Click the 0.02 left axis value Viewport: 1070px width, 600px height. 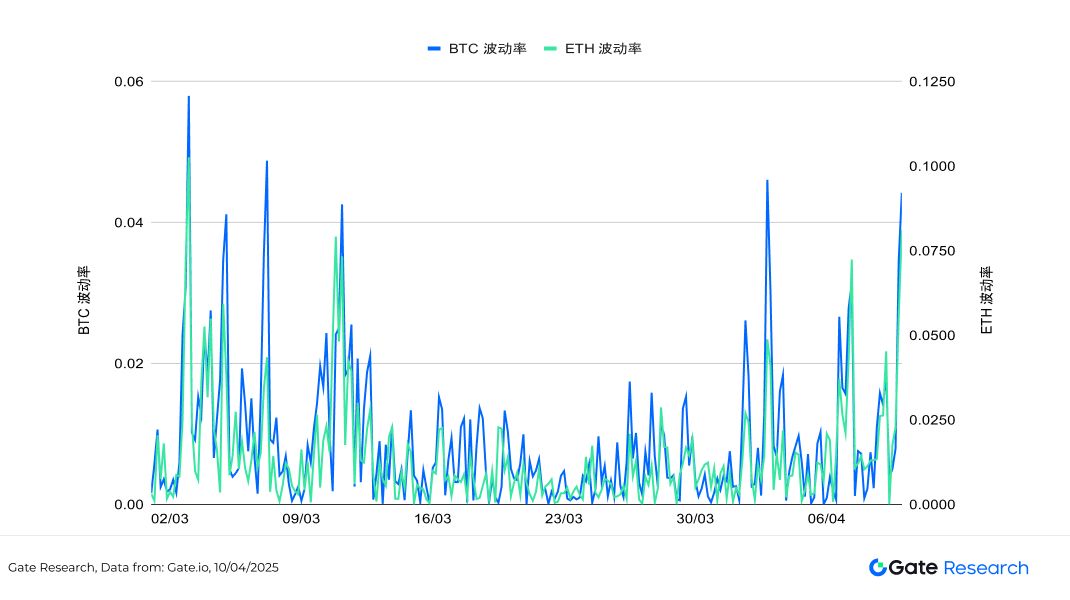129,363
